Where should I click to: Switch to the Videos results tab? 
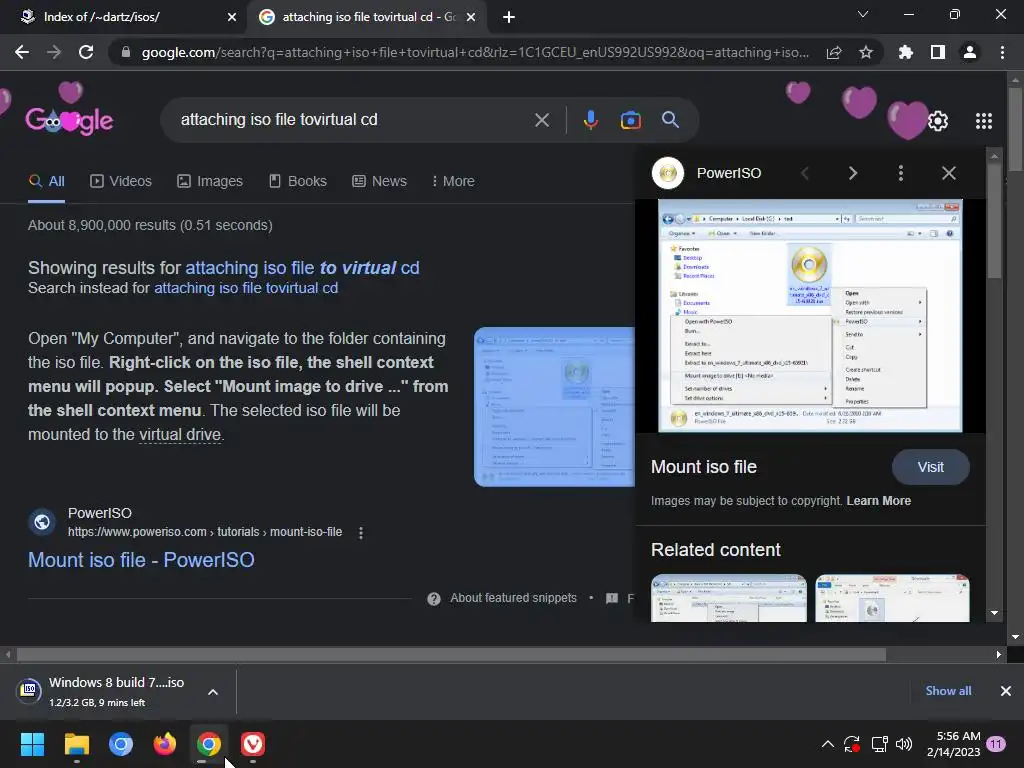point(121,181)
